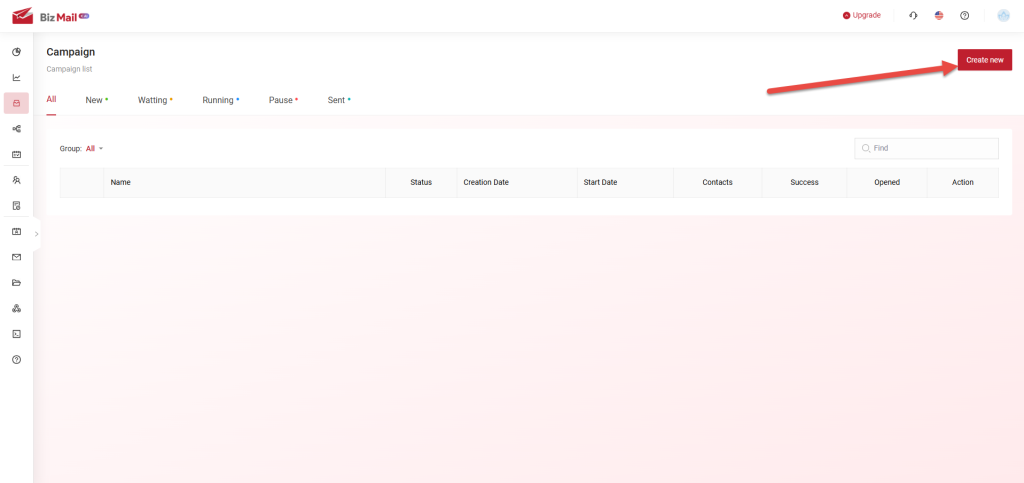Click the Upgrade link
The image size is (1024, 483).
coord(862,16)
